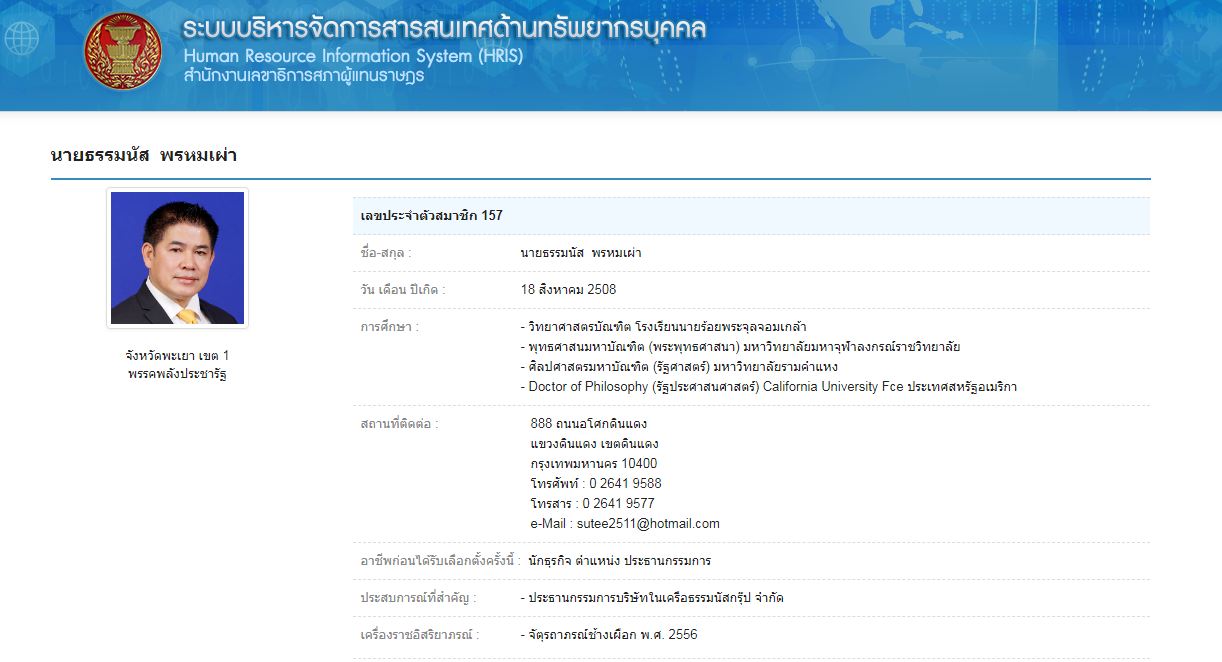
Task: Click the การศึกษา field label
Action: coord(389,327)
